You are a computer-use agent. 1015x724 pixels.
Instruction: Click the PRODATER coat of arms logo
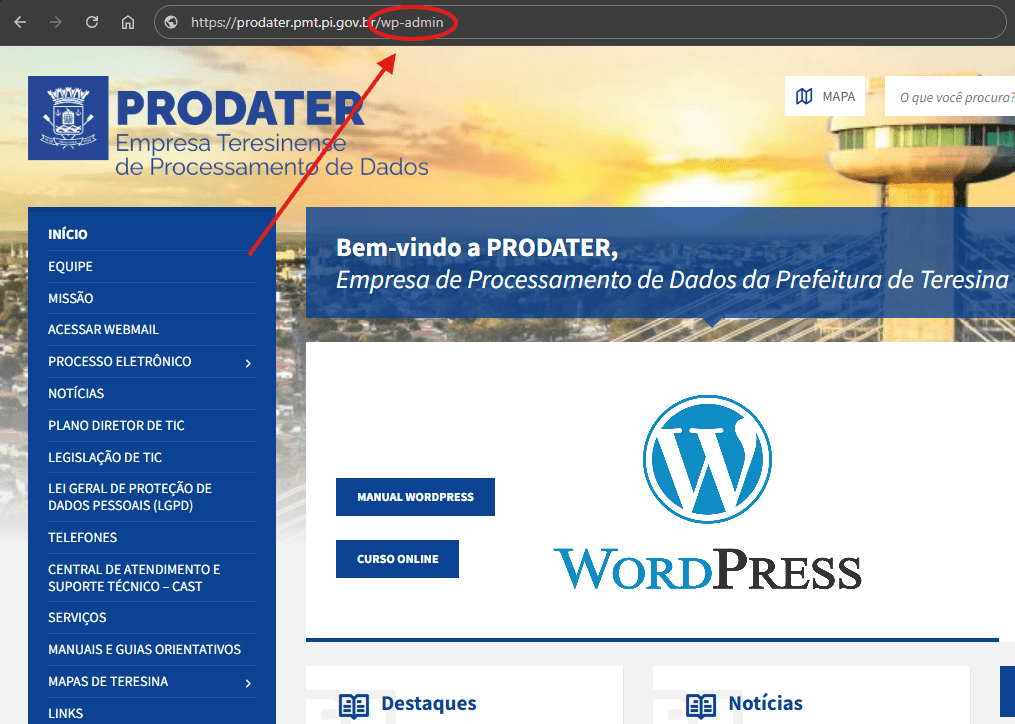(x=68, y=118)
